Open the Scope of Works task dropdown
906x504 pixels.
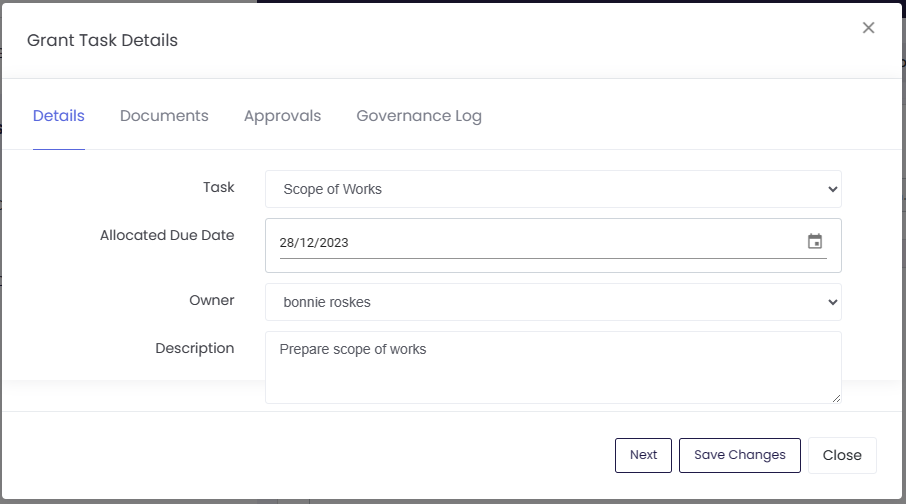pos(553,189)
